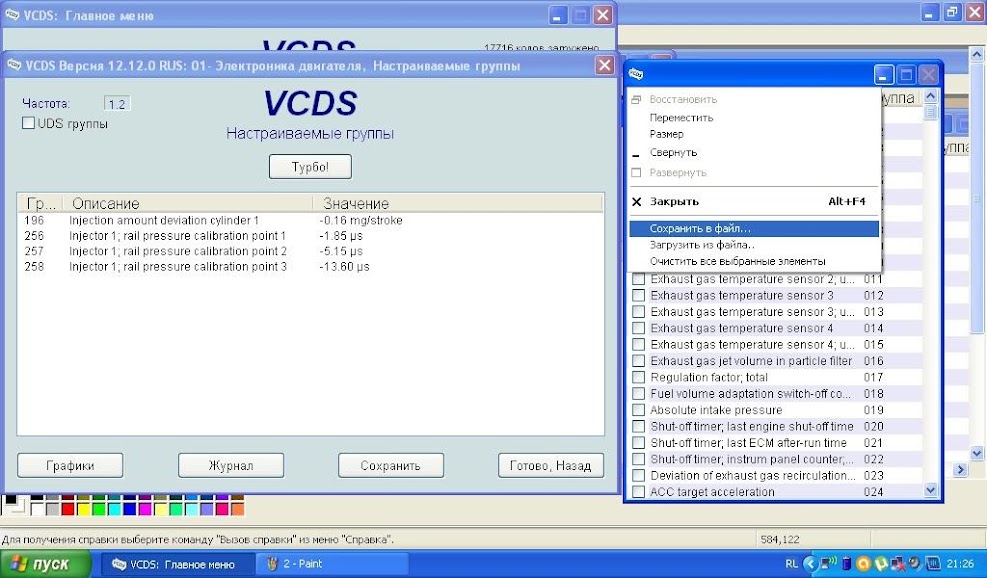
Task: Check ACC target acceleration checkbox
Action: point(638,492)
